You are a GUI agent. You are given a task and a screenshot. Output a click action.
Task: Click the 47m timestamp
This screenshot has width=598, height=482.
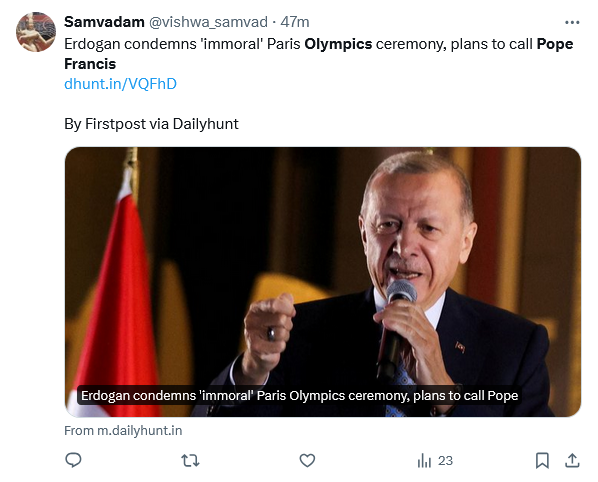pyautogui.click(x=295, y=22)
